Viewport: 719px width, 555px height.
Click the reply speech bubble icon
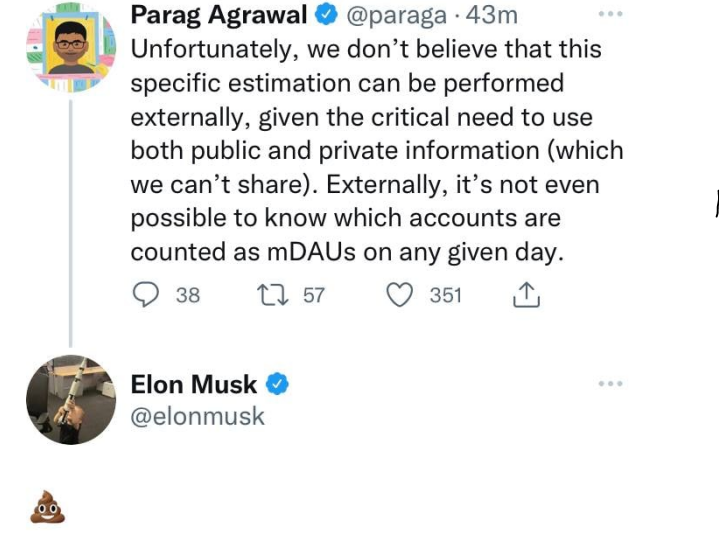tap(146, 295)
